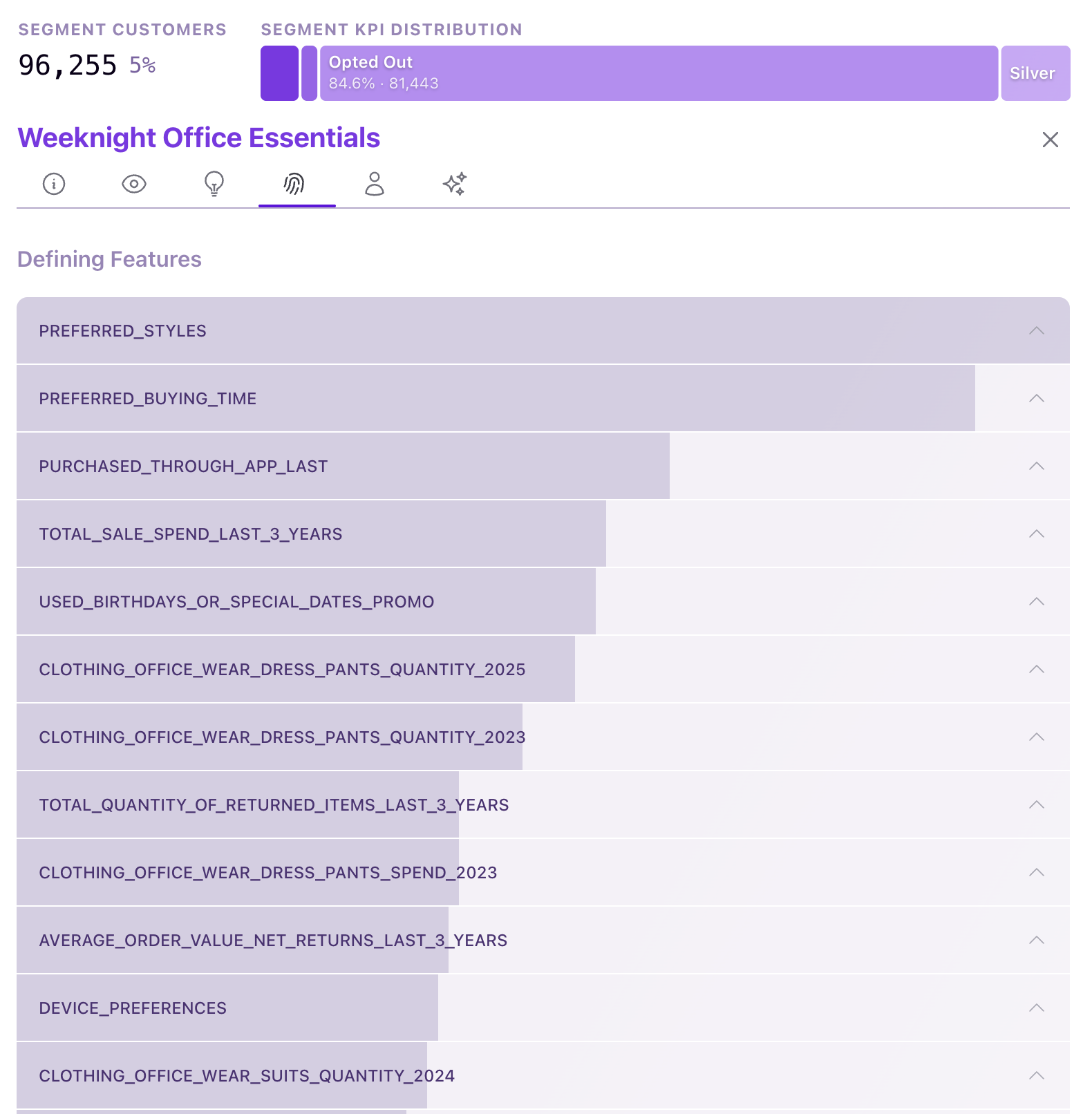This screenshot has width=1092, height=1114.
Task: Open the sparkles AI tab
Action: click(455, 184)
